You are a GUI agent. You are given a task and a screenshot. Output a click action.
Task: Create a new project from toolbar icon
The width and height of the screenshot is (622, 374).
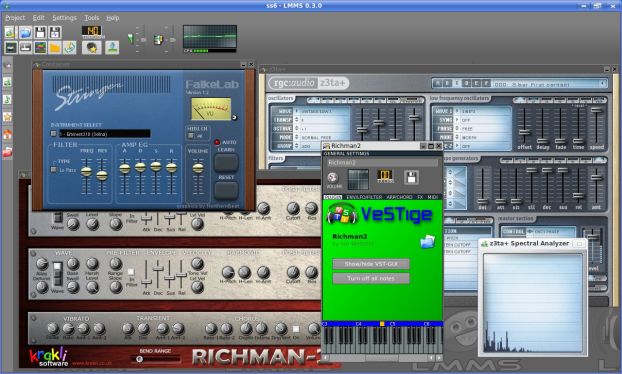point(10,33)
